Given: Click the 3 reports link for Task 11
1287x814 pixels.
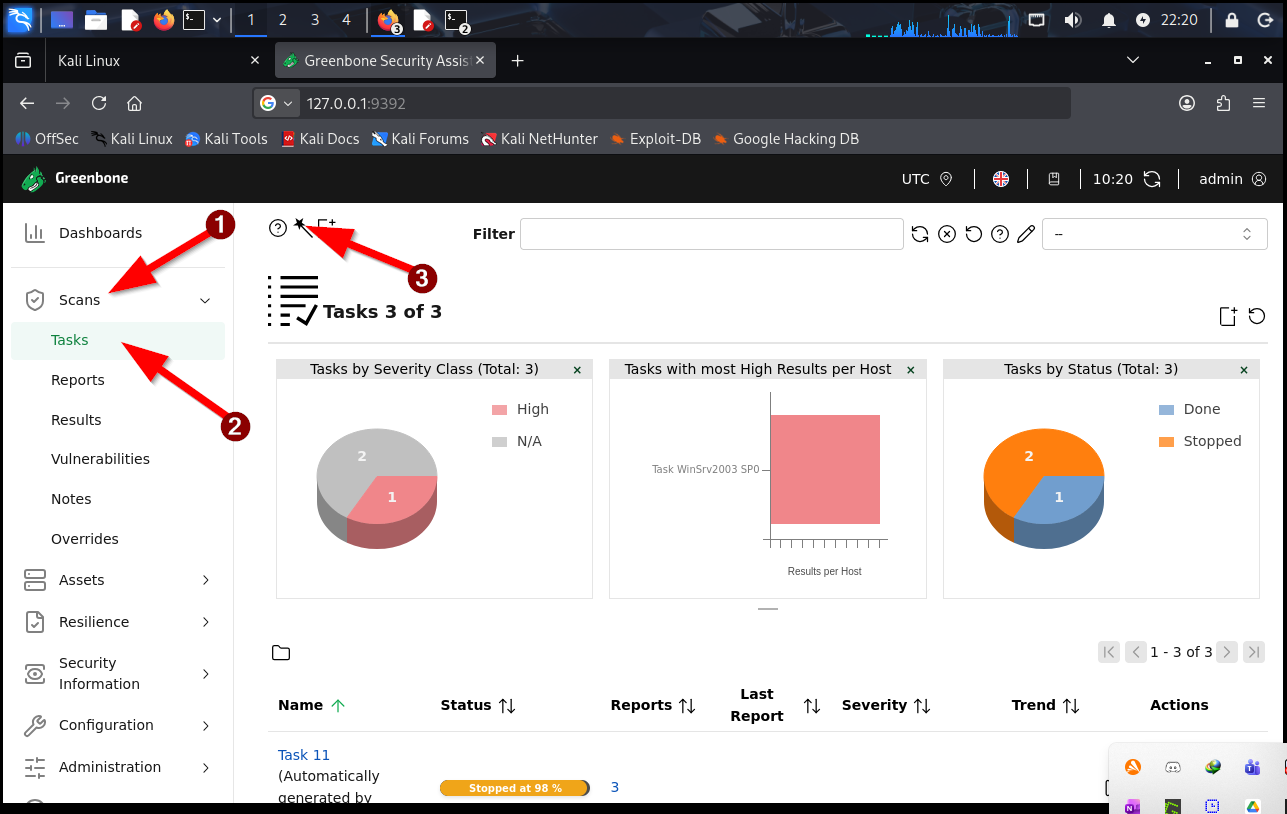Looking at the screenshot, I should [x=615, y=787].
